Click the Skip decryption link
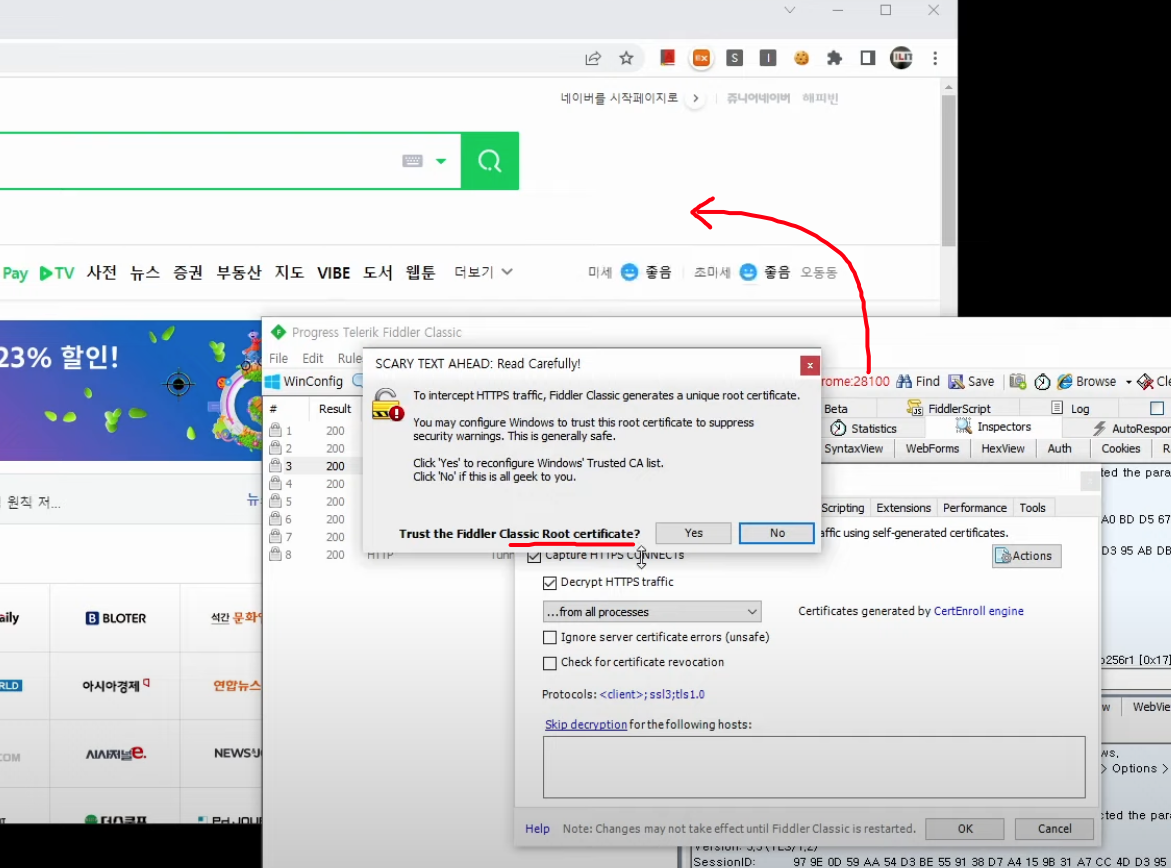Viewport: 1171px width, 868px height. (586, 725)
